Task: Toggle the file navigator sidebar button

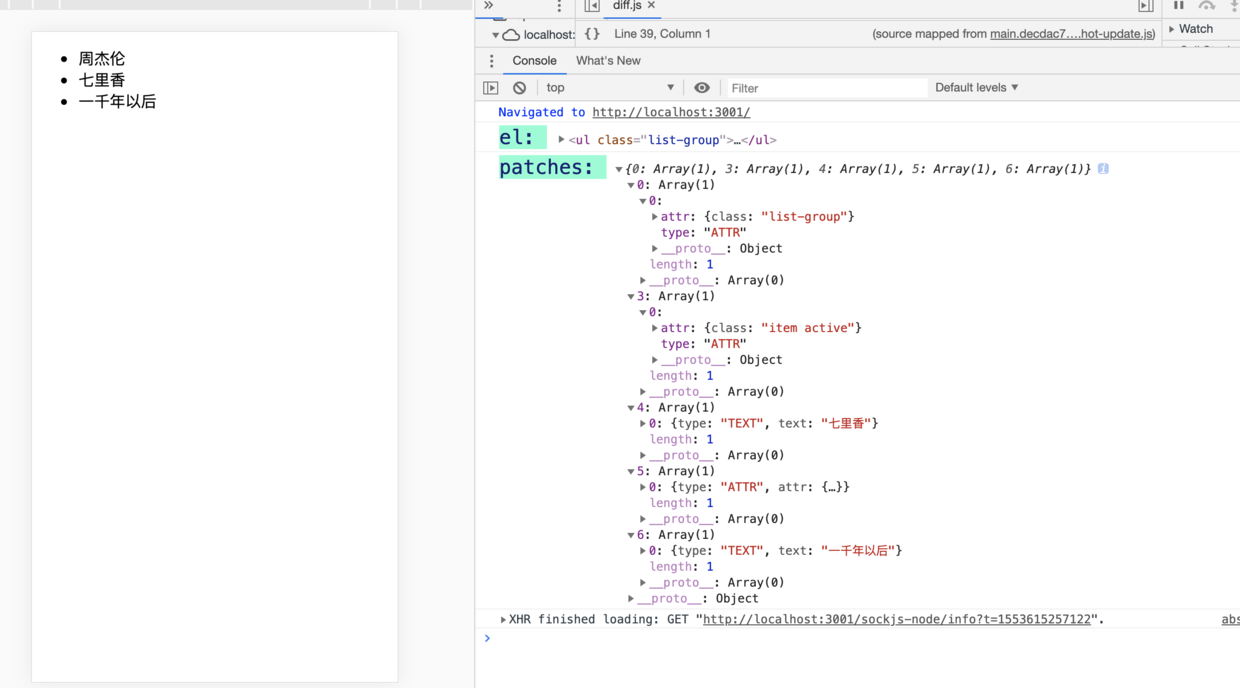Action: tap(592, 6)
